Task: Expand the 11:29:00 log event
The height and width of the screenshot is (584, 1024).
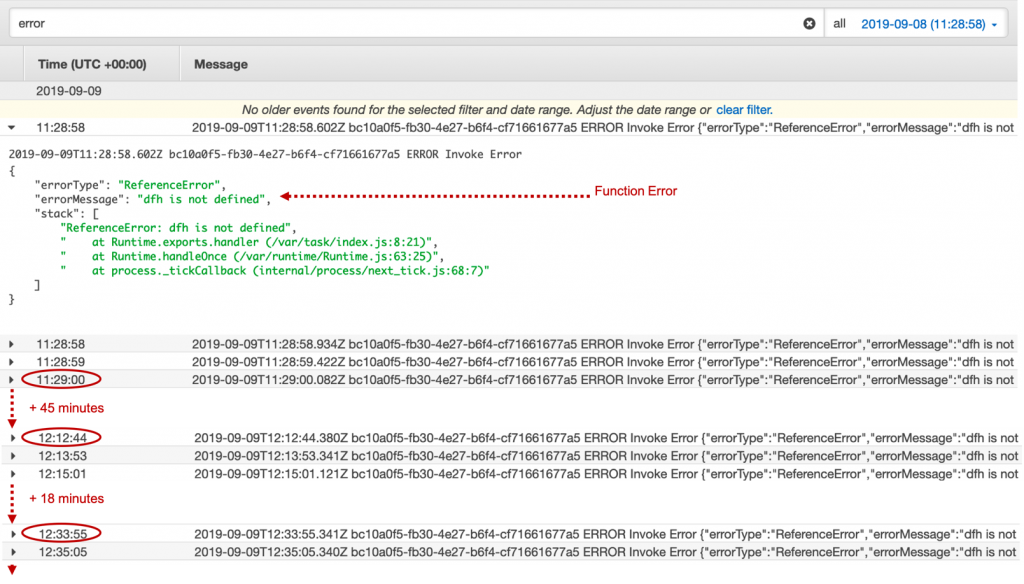Action: pyautogui.click(x=11, y=379)
